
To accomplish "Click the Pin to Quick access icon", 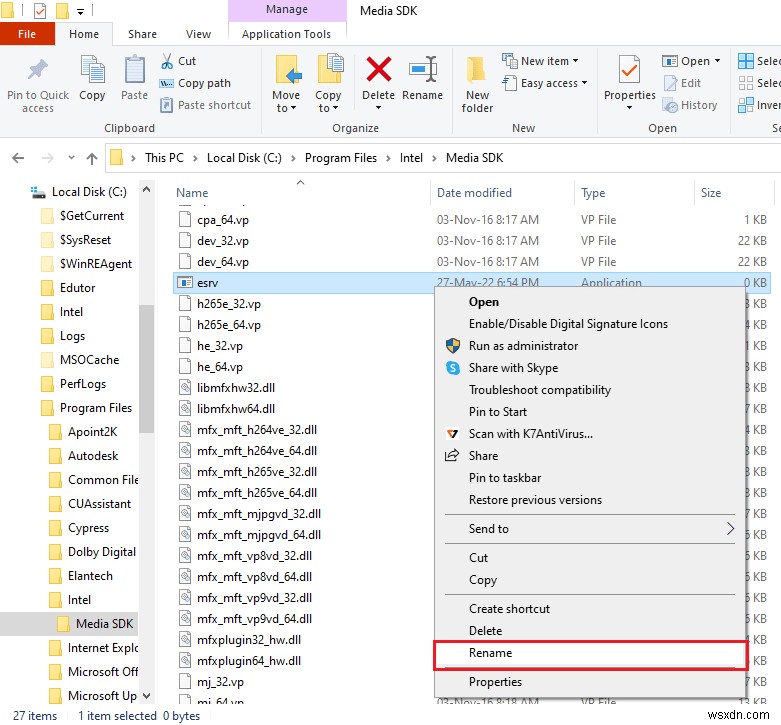I will (x=38, y=70).
